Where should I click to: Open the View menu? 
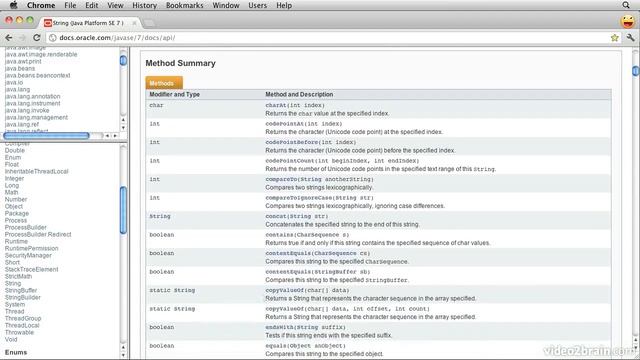[x=115, y=5]
